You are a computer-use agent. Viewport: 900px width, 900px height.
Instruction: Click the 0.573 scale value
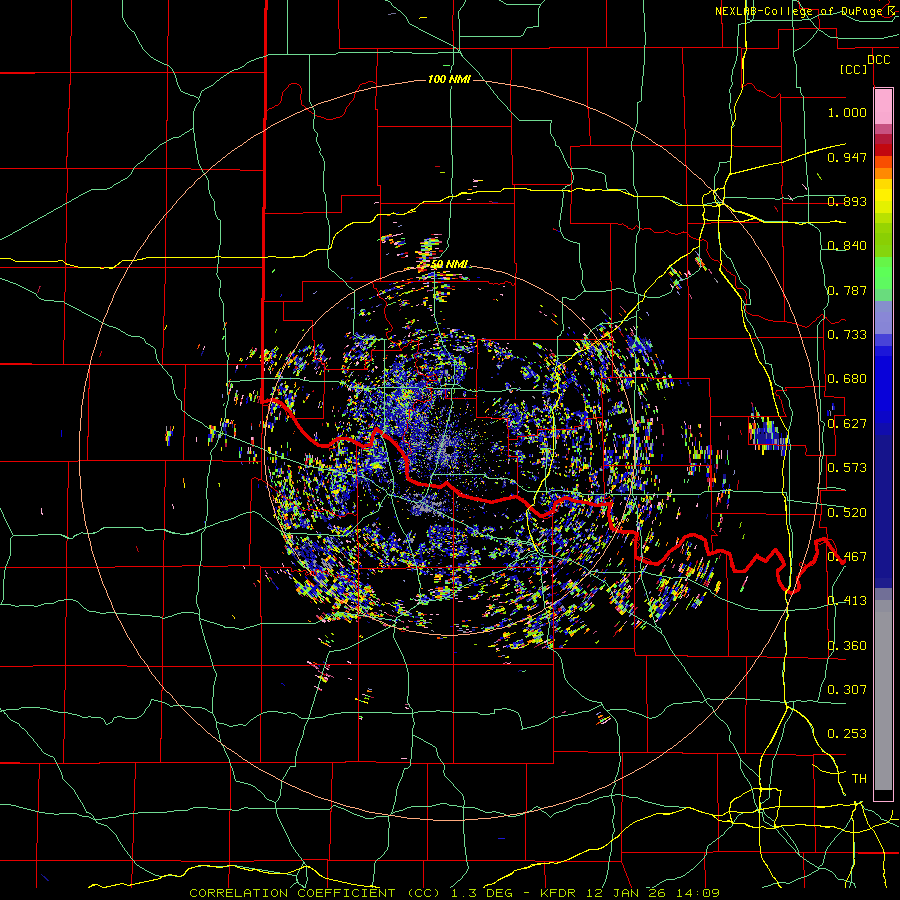(847, 468)
